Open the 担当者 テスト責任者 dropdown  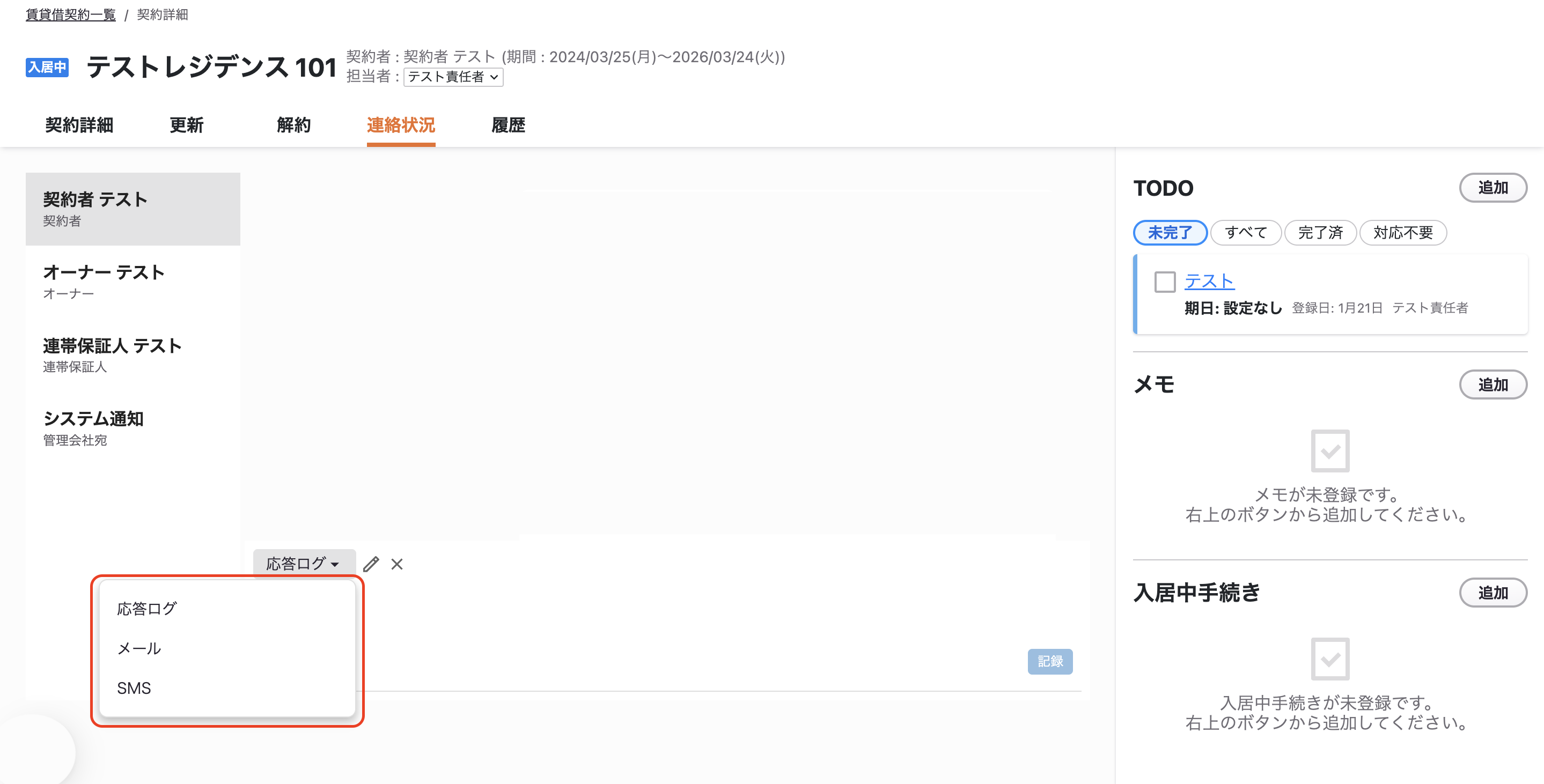pos(453,77)
